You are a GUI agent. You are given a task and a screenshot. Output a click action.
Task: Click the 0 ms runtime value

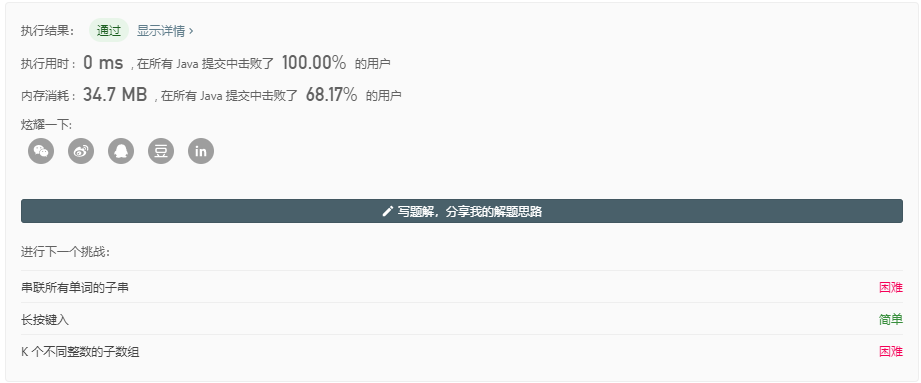103,62
